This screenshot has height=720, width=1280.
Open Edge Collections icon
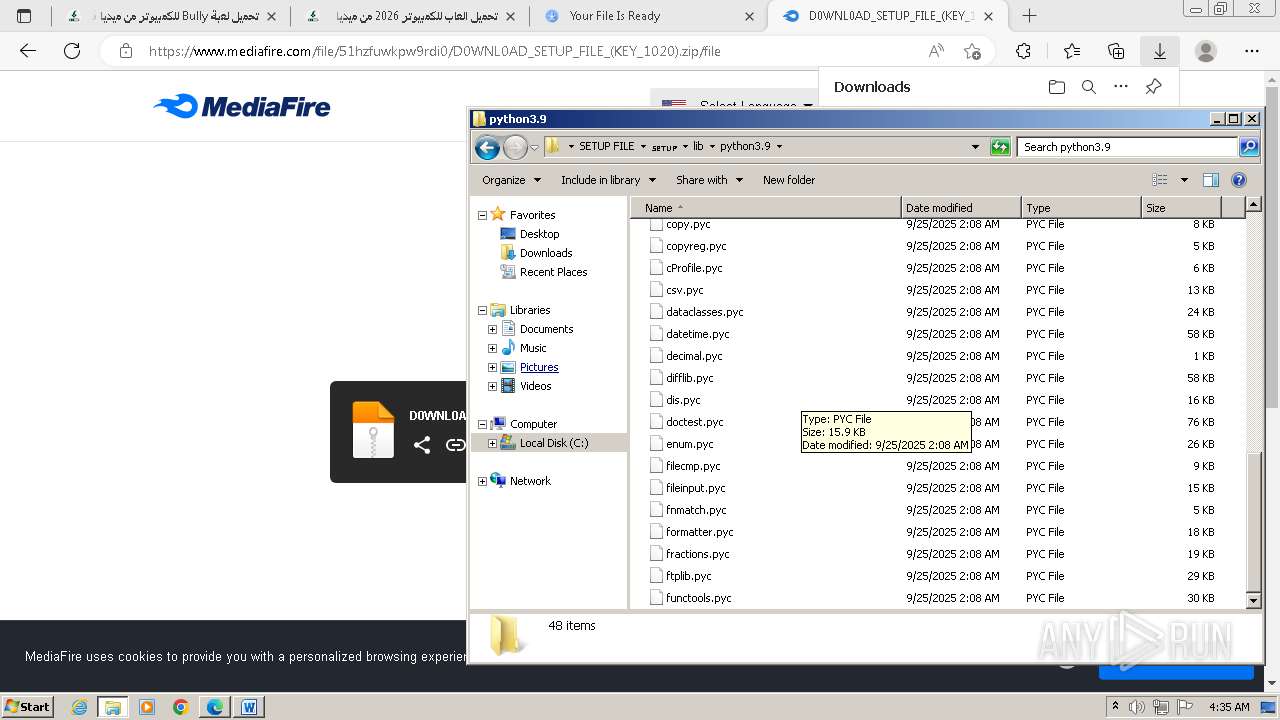click(x=1116, y=51)
